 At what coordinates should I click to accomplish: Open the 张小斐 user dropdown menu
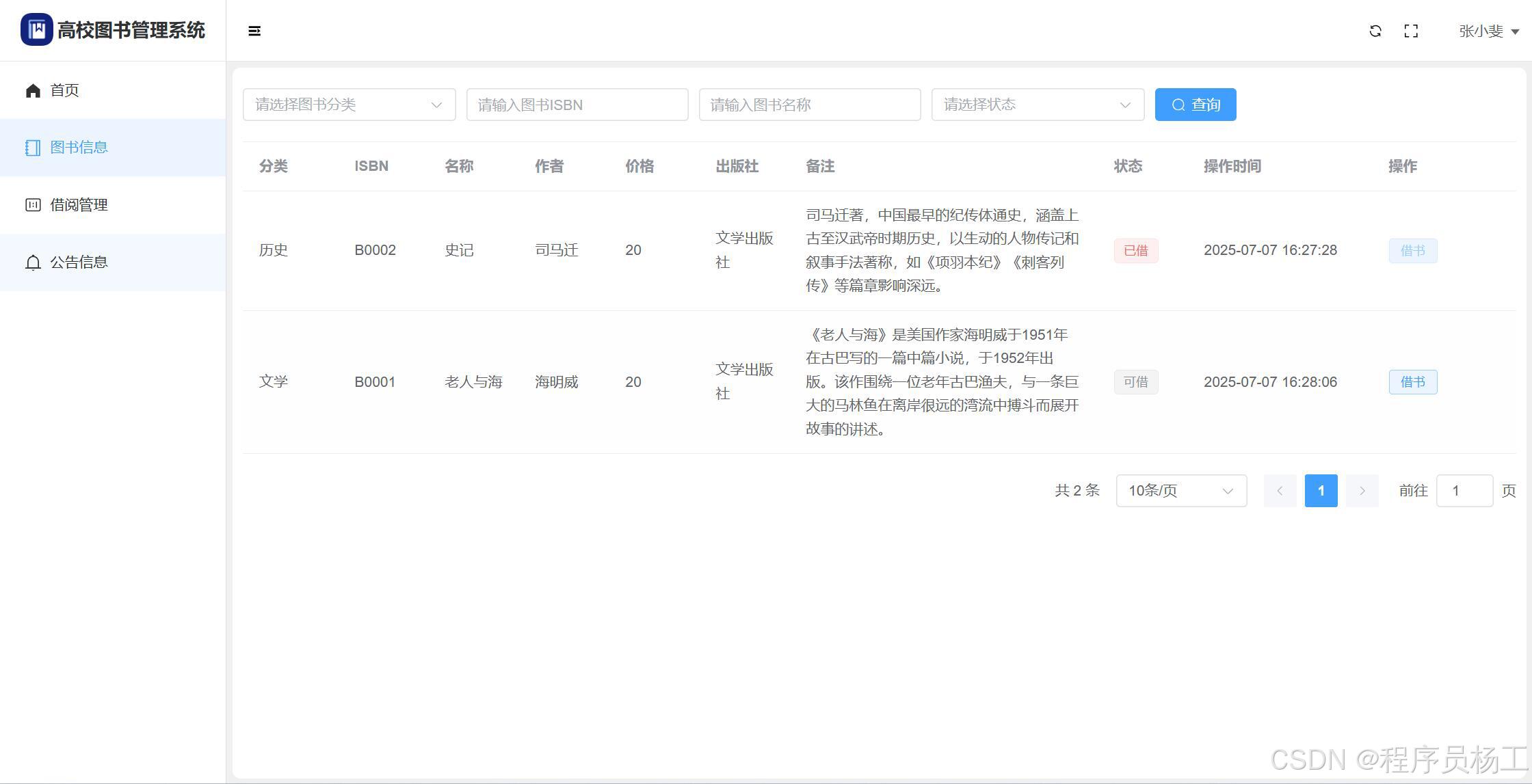pyautogui.click(x=1488, y=31)
